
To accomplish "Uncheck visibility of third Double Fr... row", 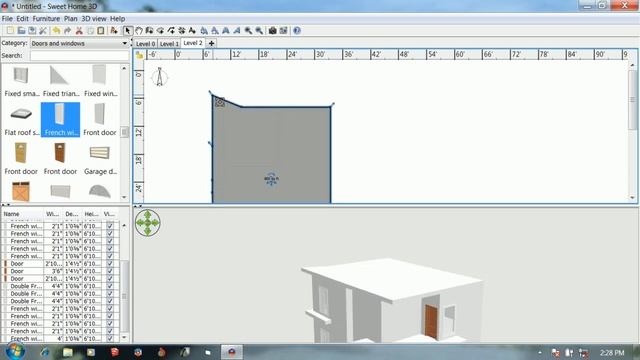I will click(x=109, y=301).
